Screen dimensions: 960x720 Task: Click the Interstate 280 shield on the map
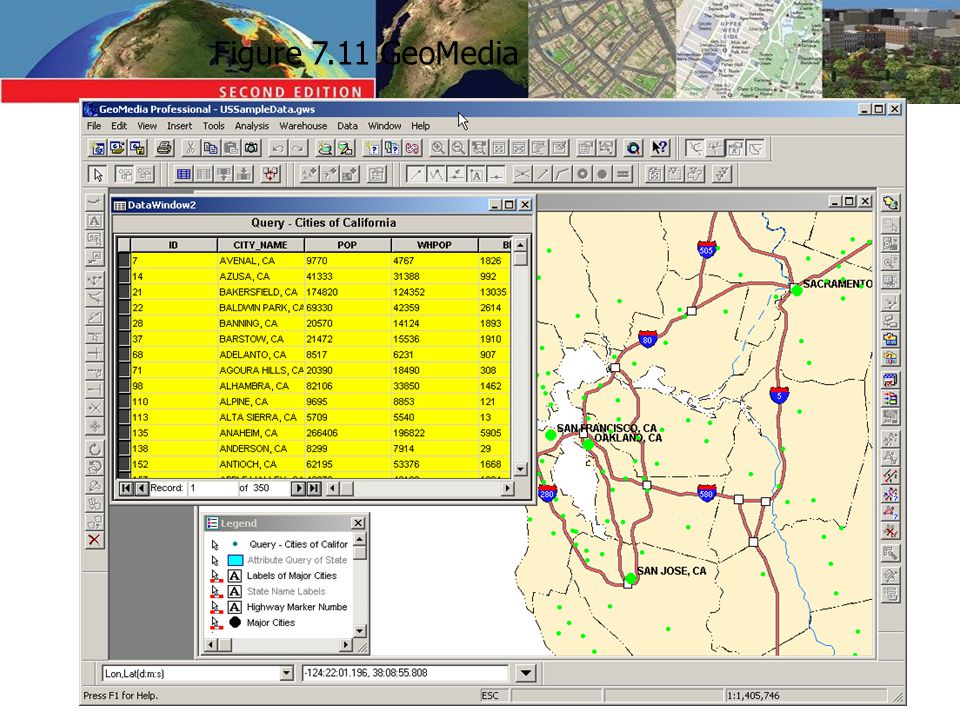tap(547, 493)
